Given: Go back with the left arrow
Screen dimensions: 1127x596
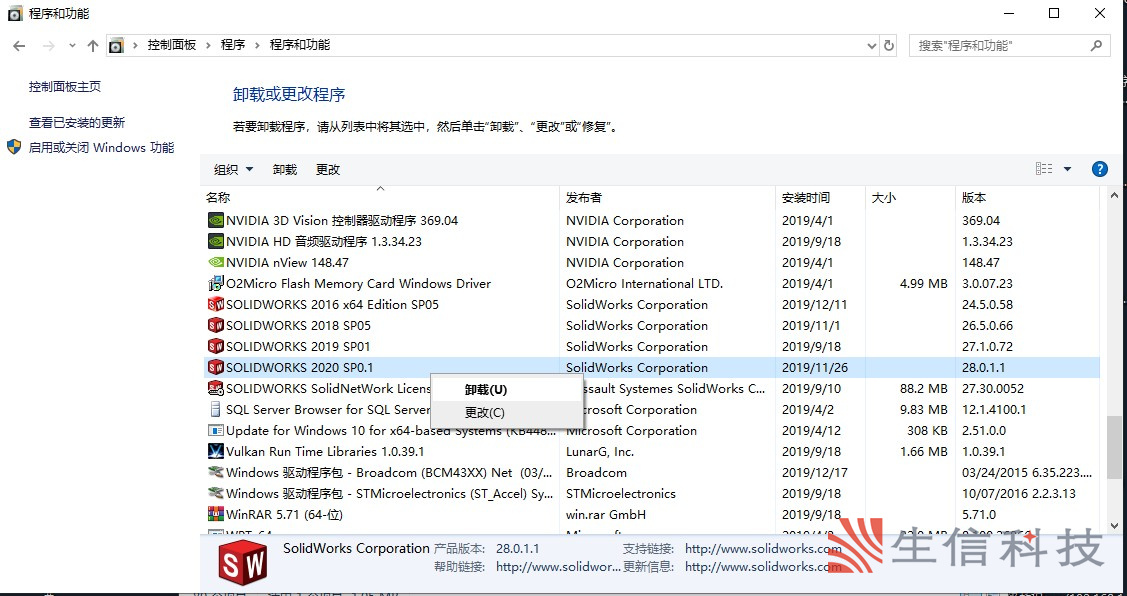Looking at the screenshot, I should [x=19, y=45].
